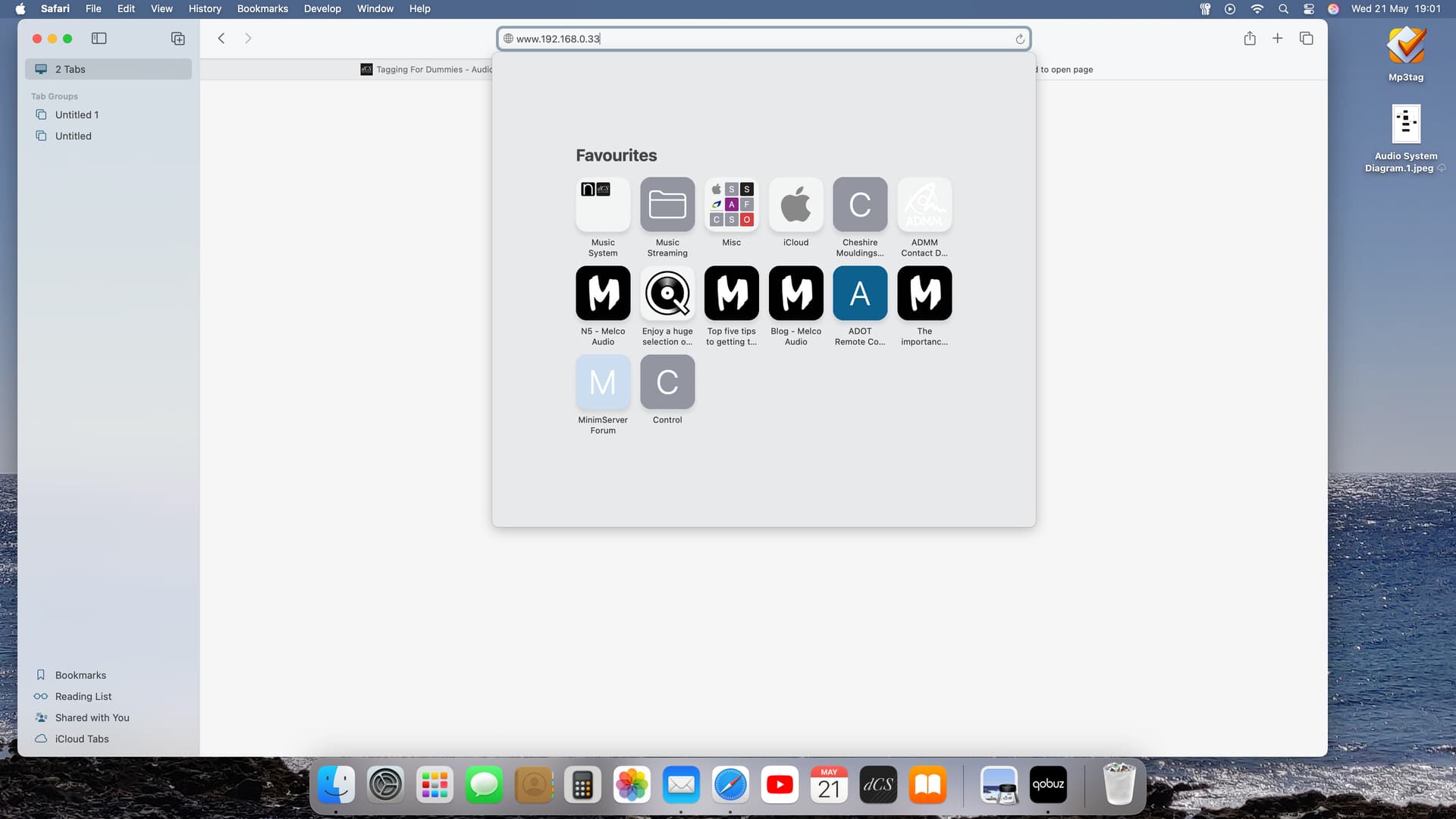This screenshot has width=1456, height=819.
Task: Open Books from the Dock
Action: coord(927,785)
